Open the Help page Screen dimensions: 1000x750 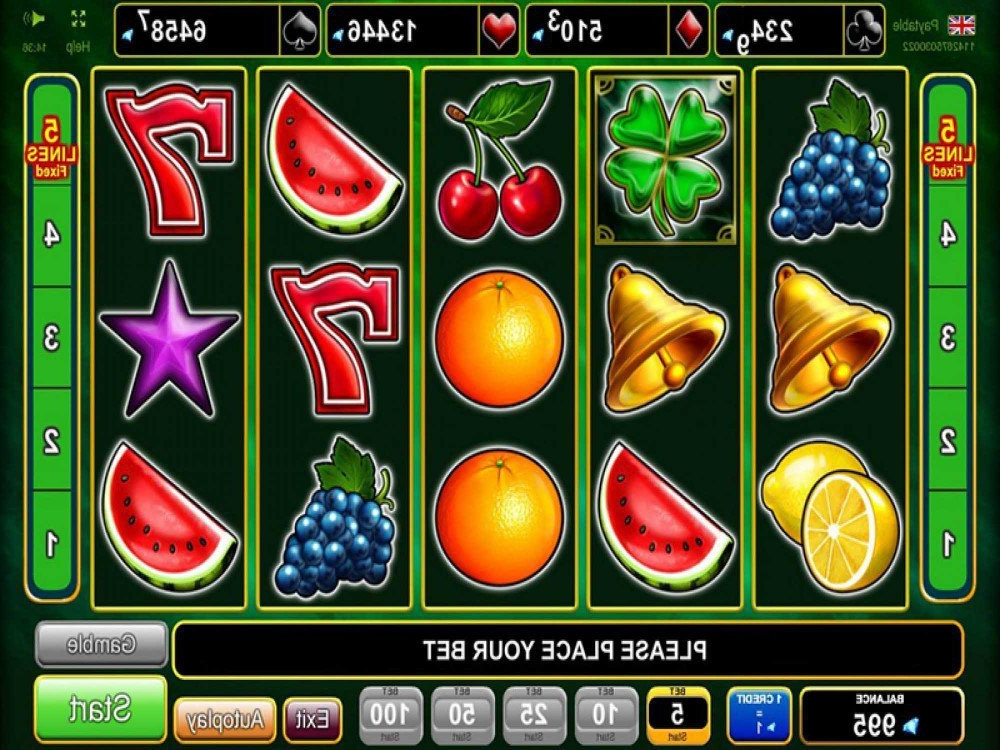pos(78,47)
